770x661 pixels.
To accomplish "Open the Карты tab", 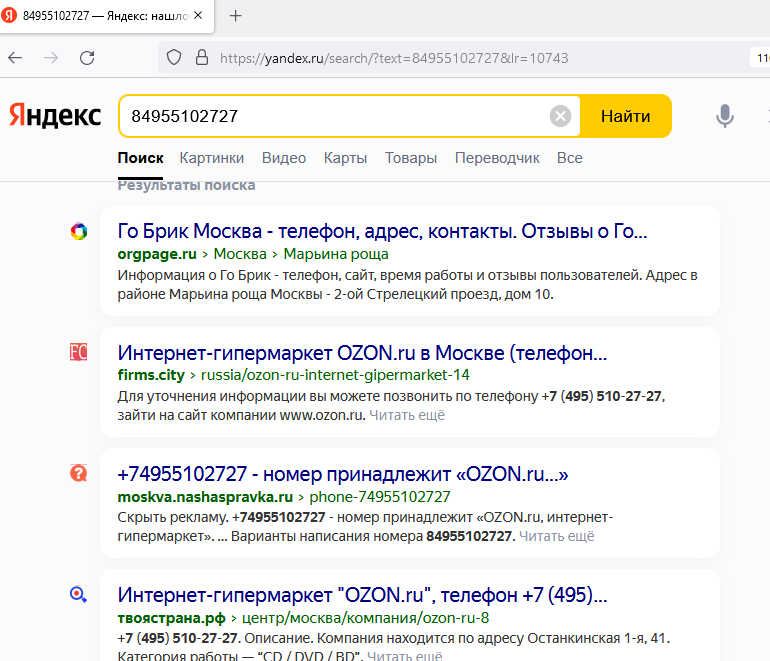I will coord(345,158).
